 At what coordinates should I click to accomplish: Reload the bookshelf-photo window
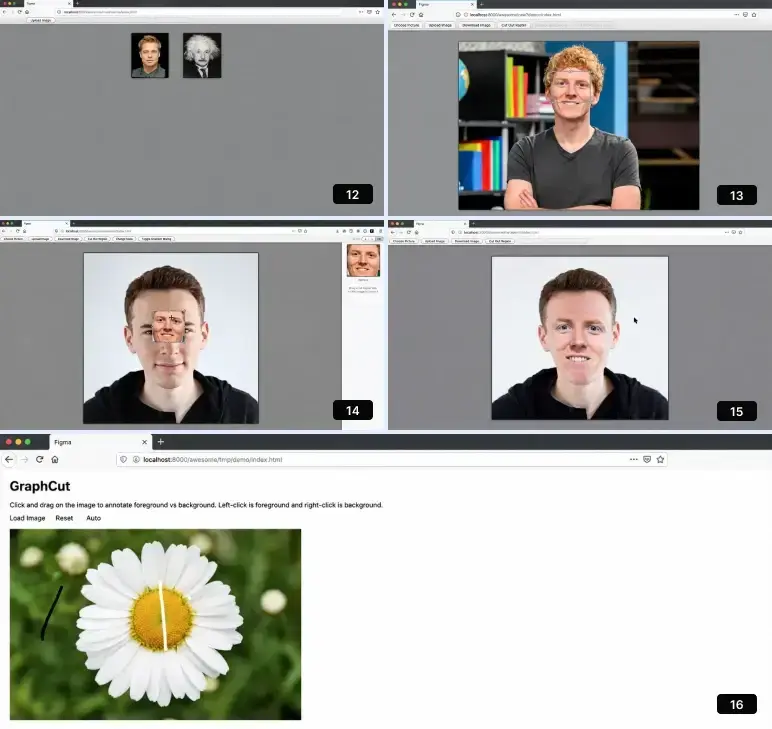pyautogui.click(x=412, y=15)
